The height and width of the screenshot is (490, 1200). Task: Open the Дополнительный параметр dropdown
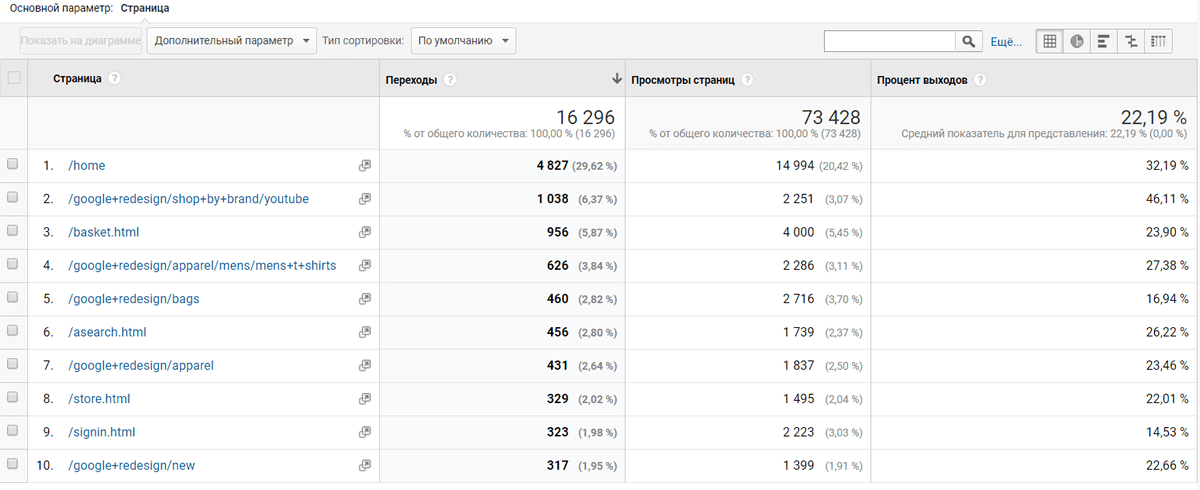pos(232,41)
